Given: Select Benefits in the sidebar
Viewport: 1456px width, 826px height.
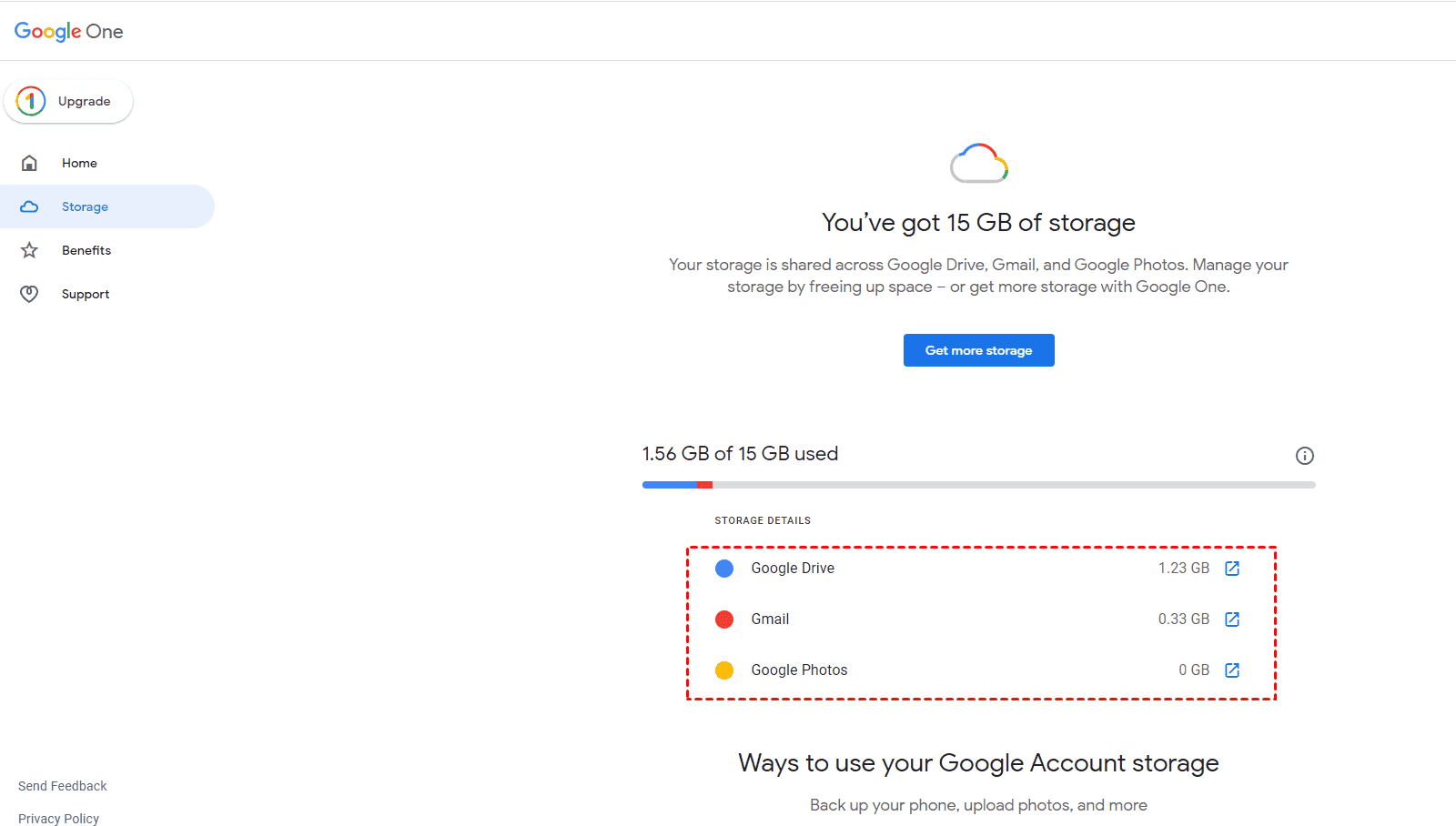Looking at the screenshot, I should [86, 250].
